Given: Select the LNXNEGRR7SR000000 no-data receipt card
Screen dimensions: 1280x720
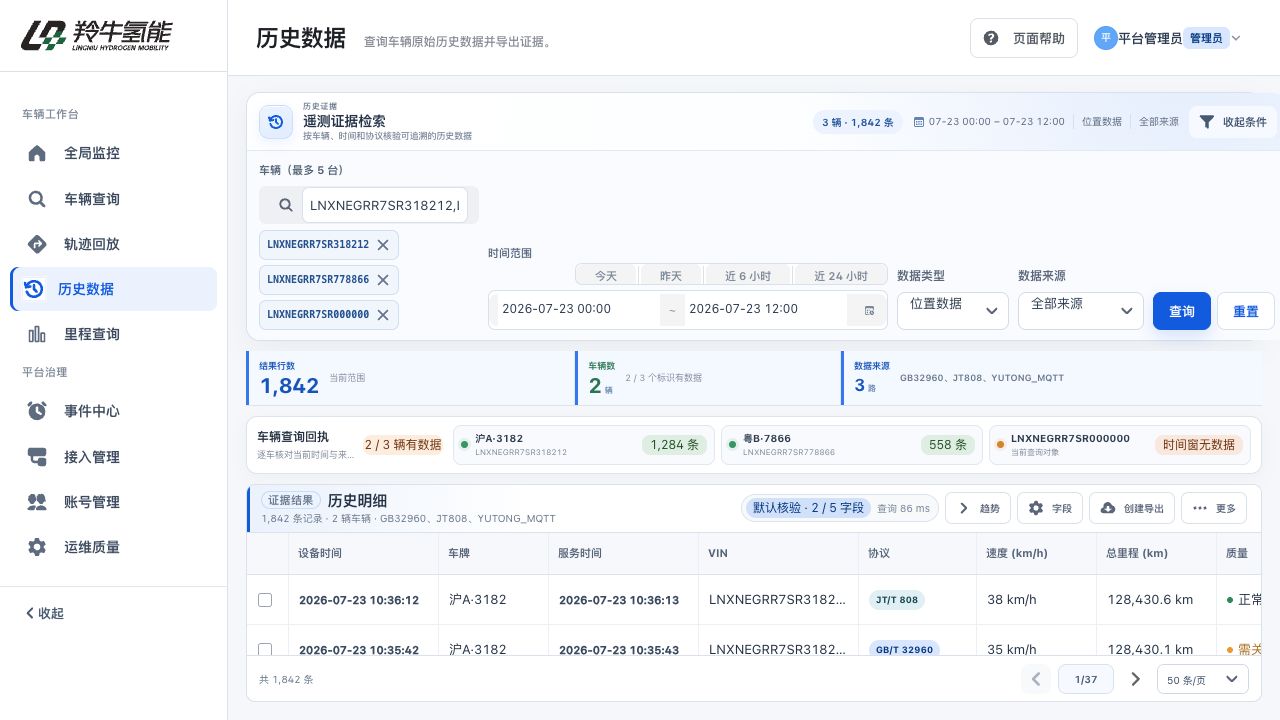Looking at the screenshot, I should [x=1120, y=445].
